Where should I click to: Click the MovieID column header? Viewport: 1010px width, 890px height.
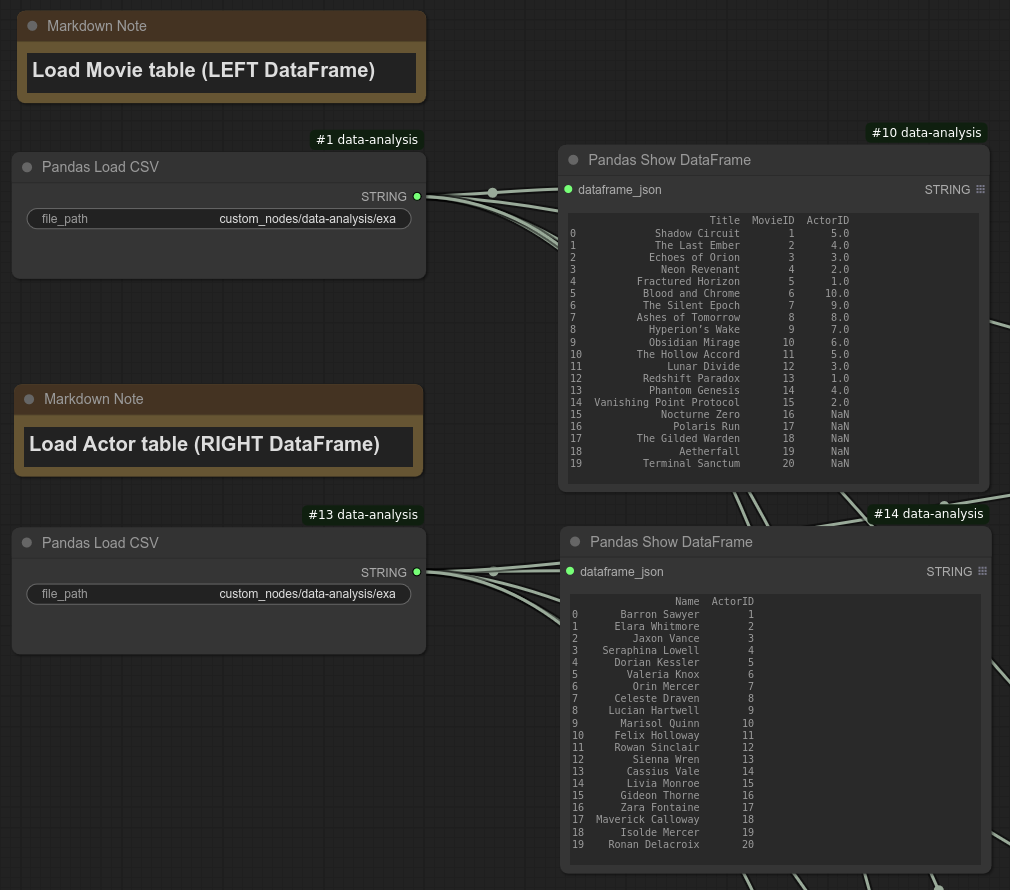pyautogui.click(x=773, y=220)
